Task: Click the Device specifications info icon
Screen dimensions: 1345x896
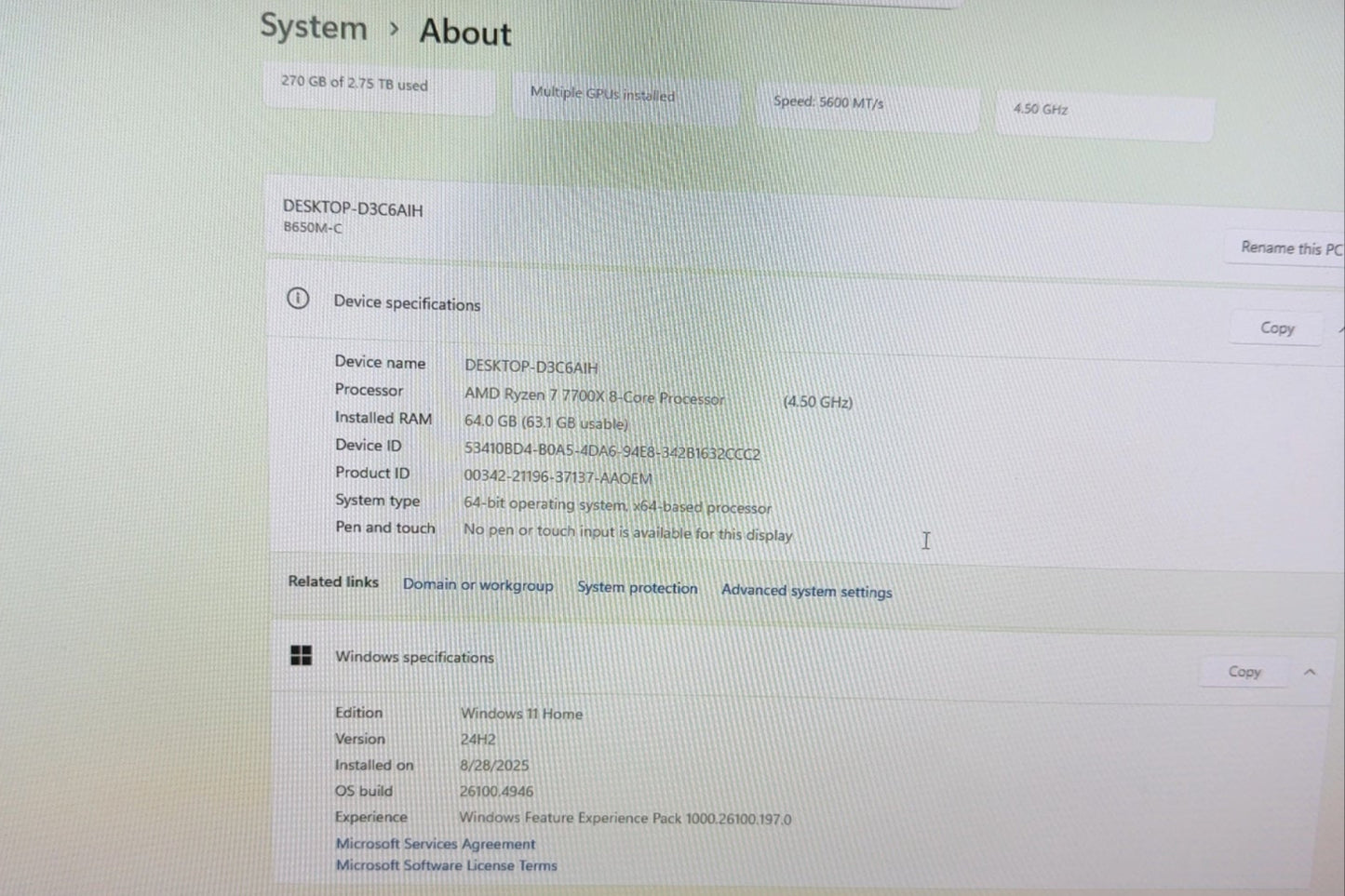Action: point(298,298)
